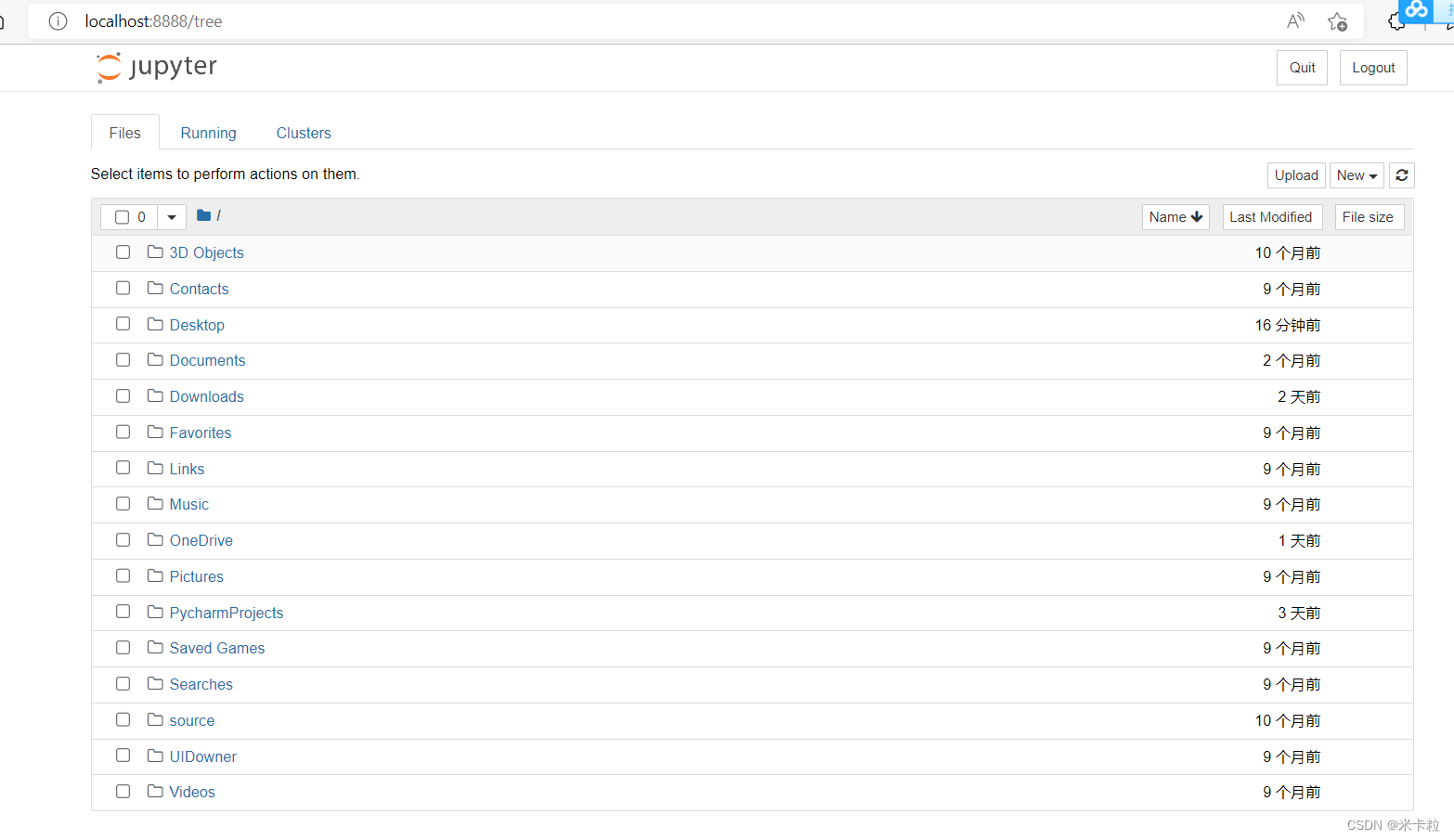Open the Documents folder link
Screen dimensions: 1454x840
tap(208, 360)
